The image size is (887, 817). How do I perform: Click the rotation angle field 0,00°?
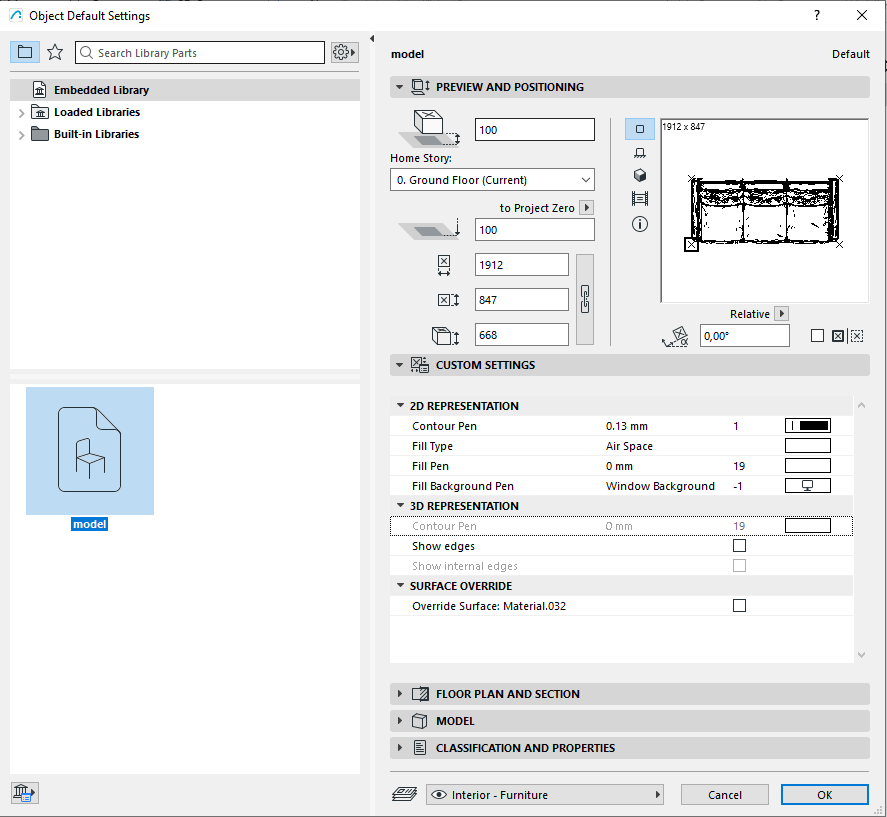coord(744,336)
